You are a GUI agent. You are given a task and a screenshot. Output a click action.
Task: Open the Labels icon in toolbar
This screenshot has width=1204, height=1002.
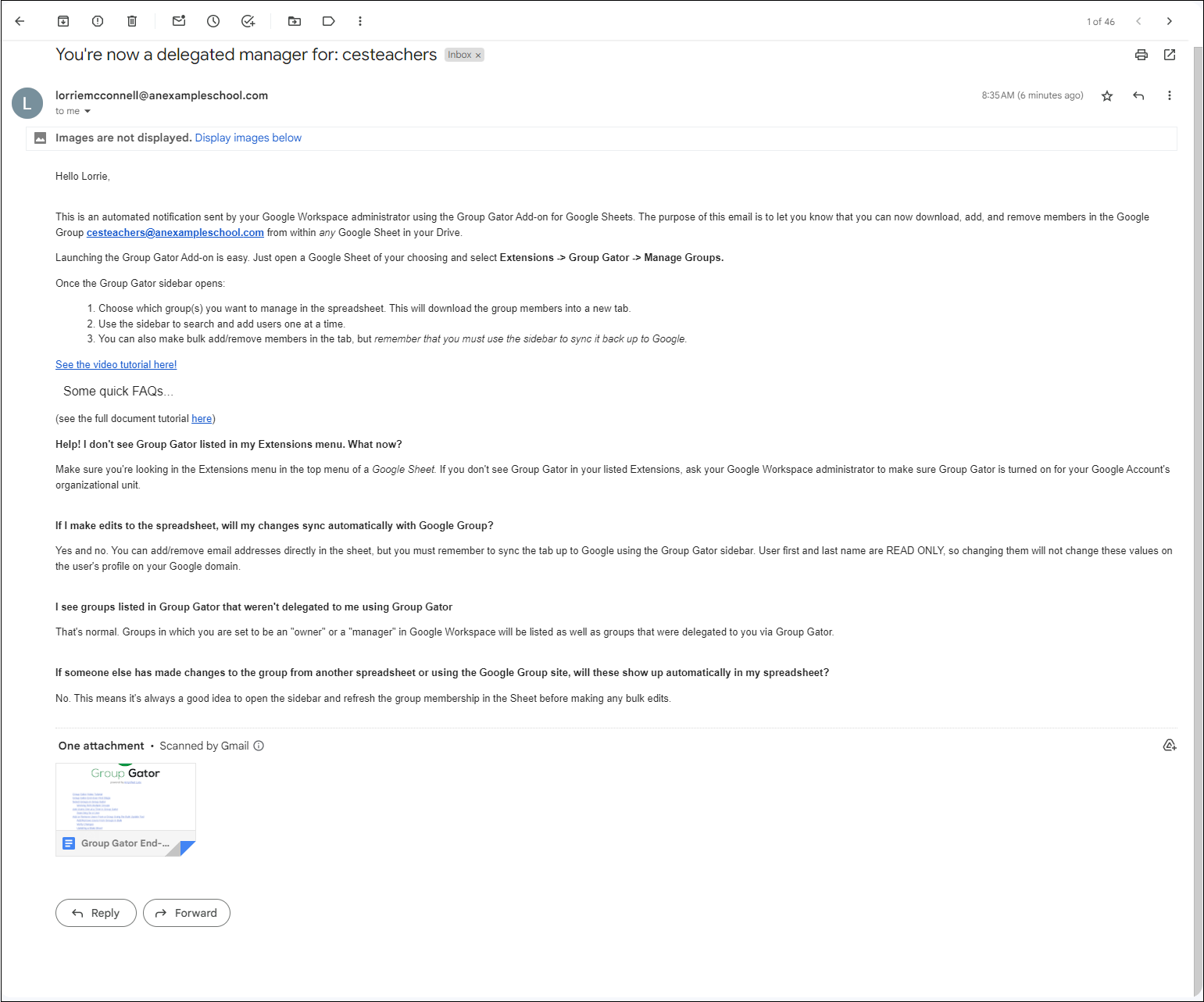pos(329,21)
